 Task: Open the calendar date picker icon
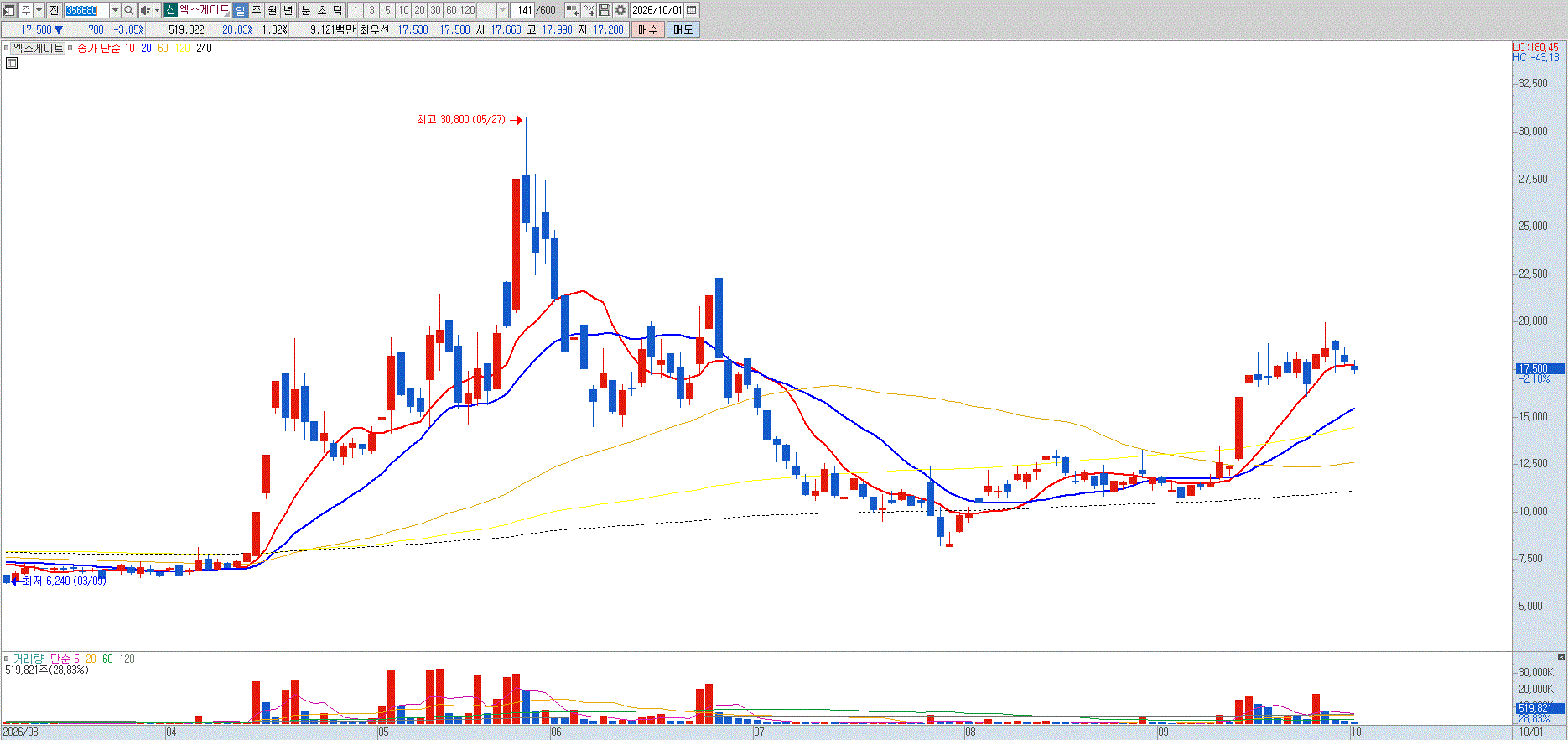tap(692, 10)
